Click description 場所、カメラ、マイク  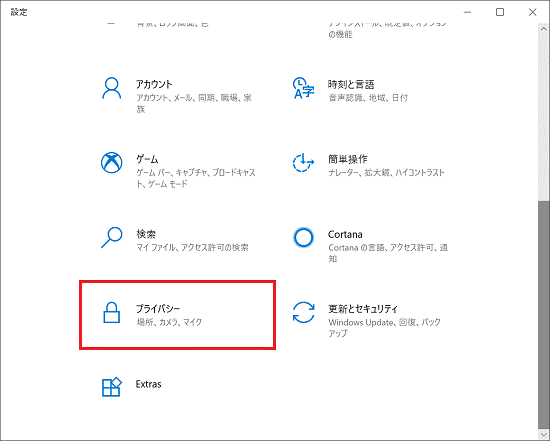tap(169, 322)
